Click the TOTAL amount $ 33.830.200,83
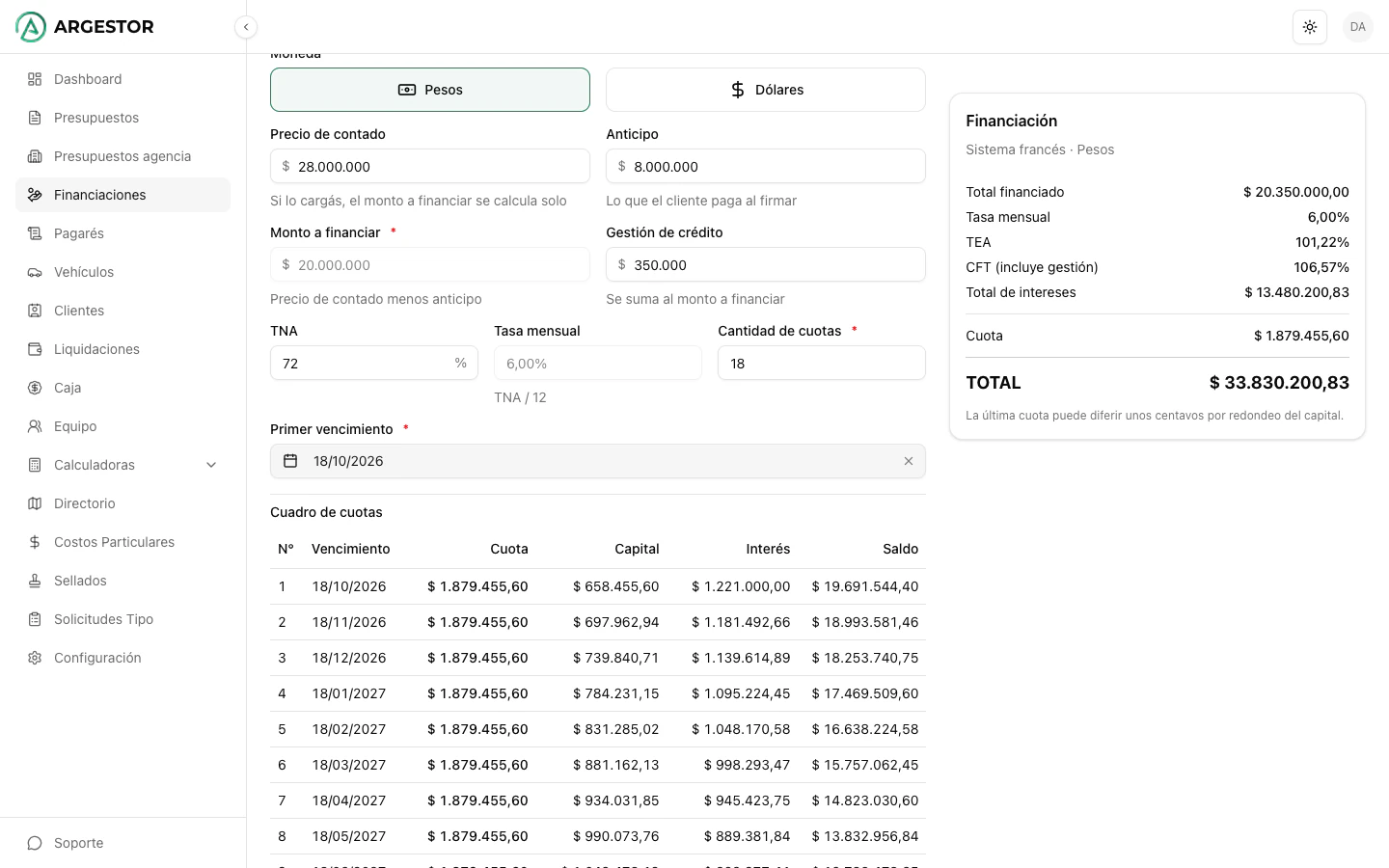Image resolution: width=1389 pixels, height=868 pixels. (1279, 383)
